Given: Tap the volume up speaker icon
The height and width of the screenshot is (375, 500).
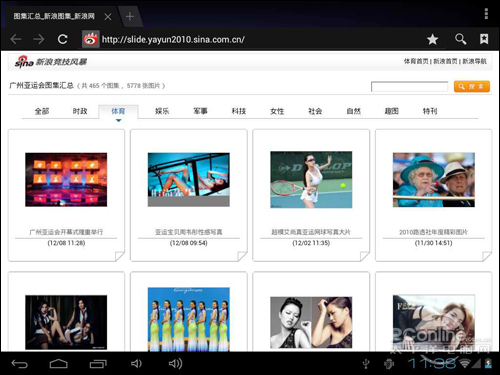Looking at the screenshot, I should click(x=175, y=363).
